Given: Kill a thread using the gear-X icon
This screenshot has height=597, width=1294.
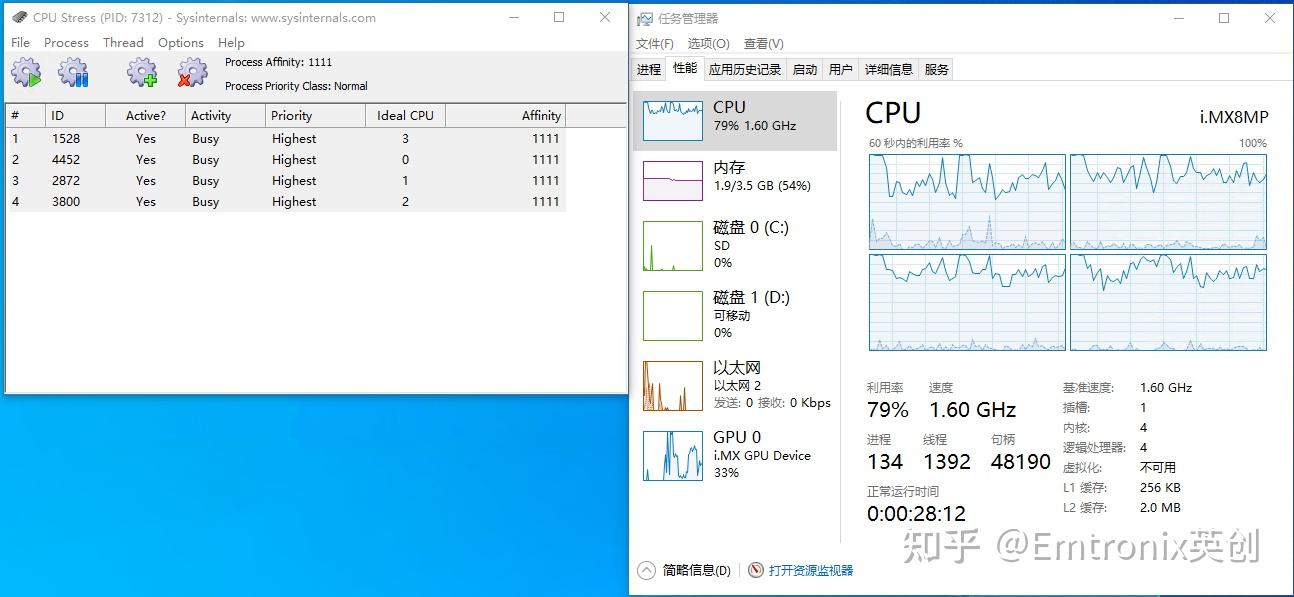Looking at the screenshot, I should click(x=192, y=71).
